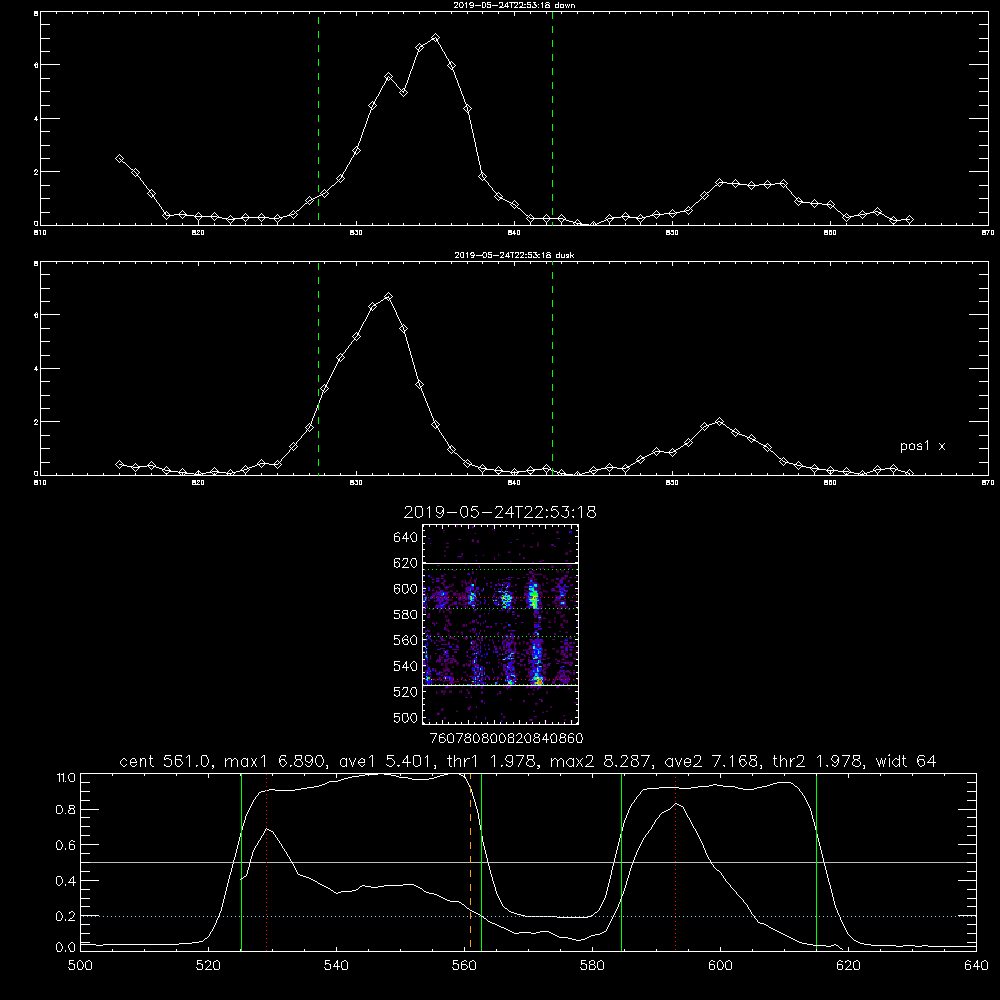Click the '620' label on the spectral image y-axis

tap(406, 563)
